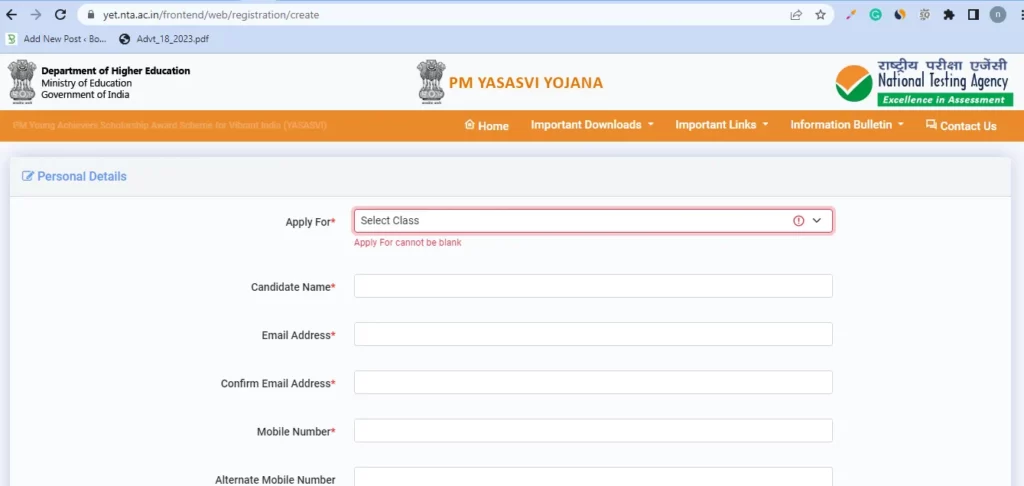Image resolution: width=1024 pixels, height=486 pixels.
Task: Click the browser forward arrow
Action: [x=35, y=14]
